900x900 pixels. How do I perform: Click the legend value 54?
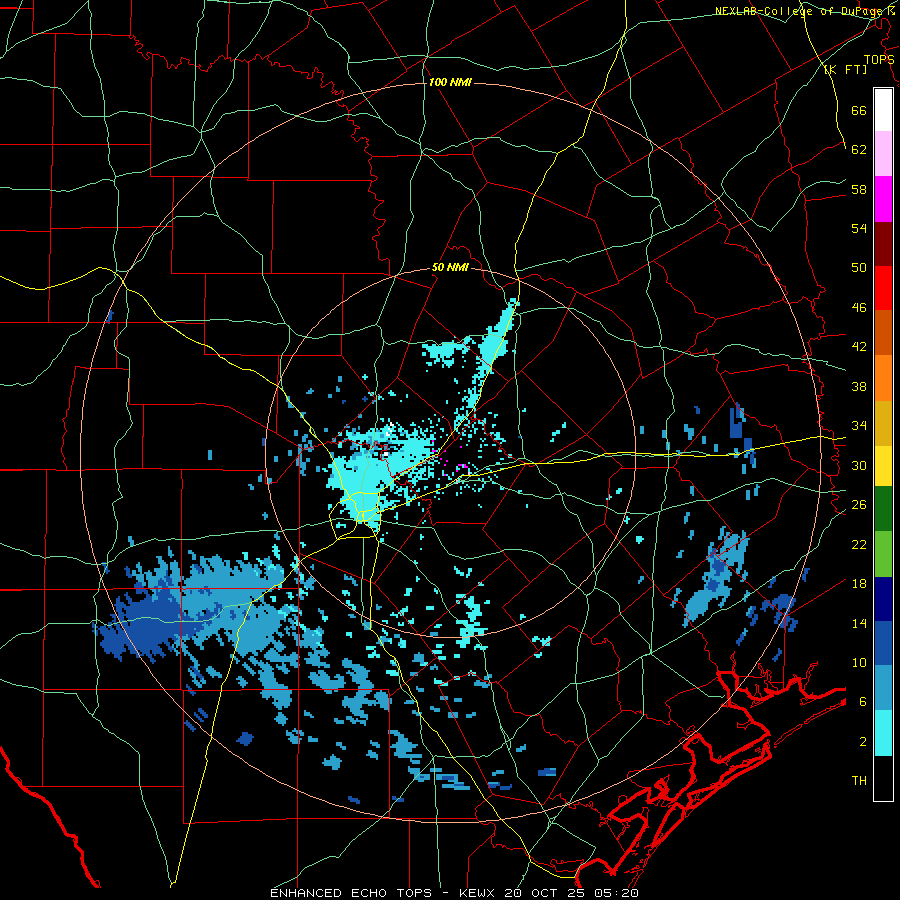tap(859, 228)
